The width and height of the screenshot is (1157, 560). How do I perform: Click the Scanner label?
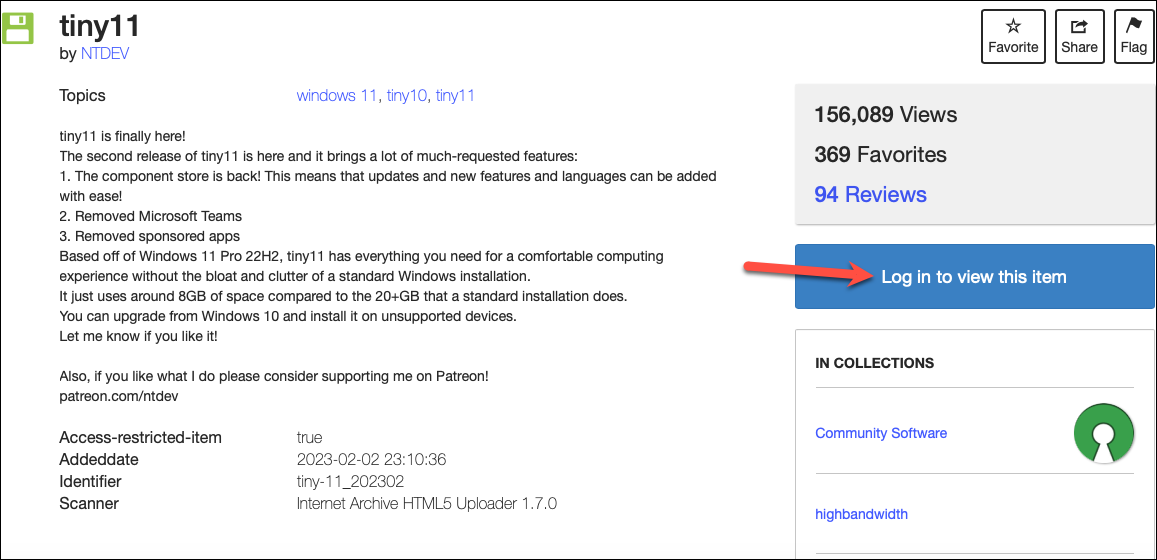[89, 504]
